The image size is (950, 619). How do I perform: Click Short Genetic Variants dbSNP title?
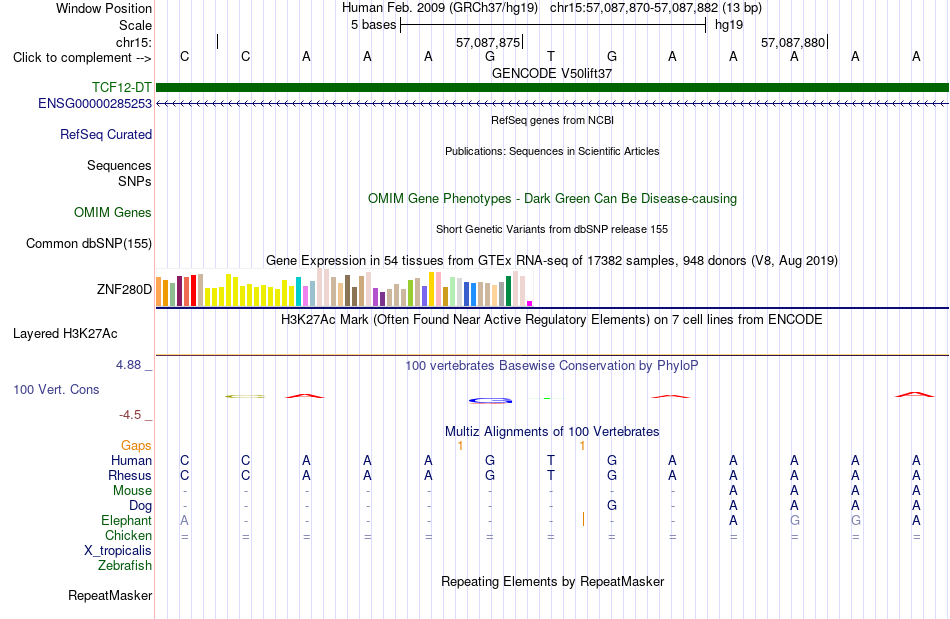tap(552, 230)
